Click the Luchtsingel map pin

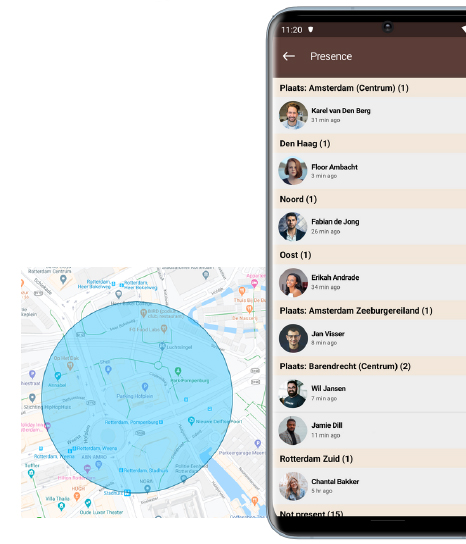[x=162, y=346]
